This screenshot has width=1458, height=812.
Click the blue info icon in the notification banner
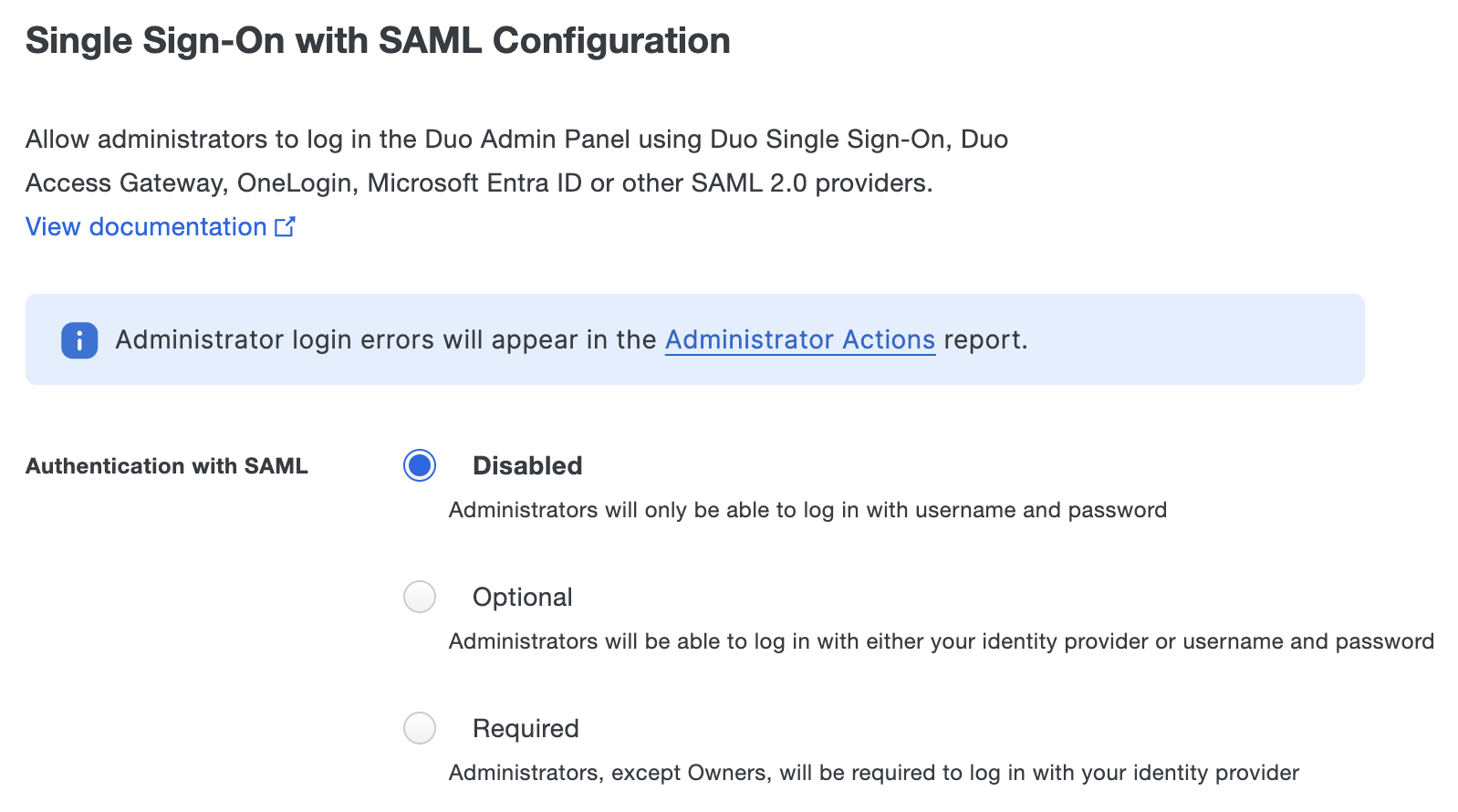point(78,339)
